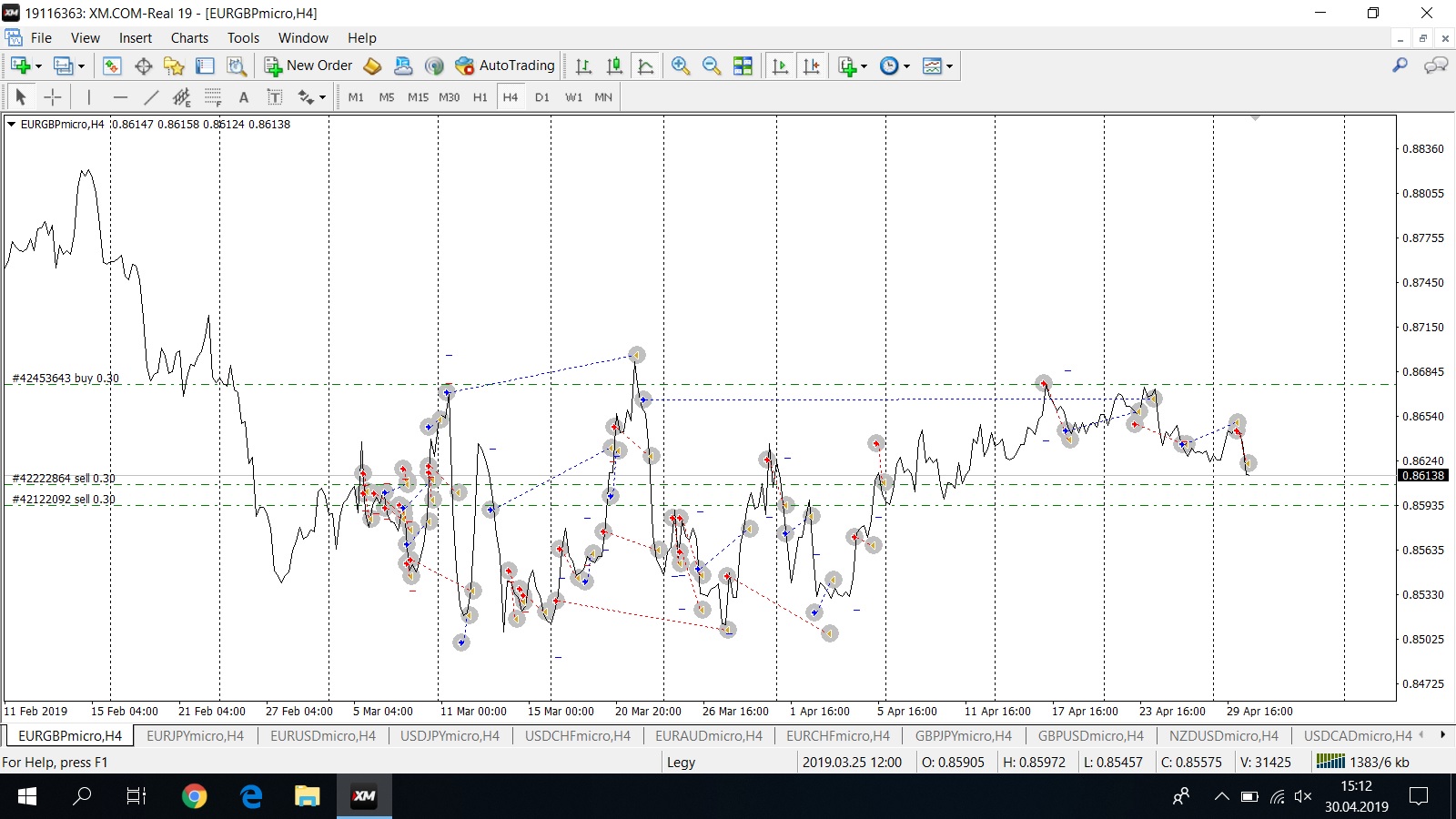The height and width of the screenshot is (819, 1456).
Task: Open the Indicators list dropdown
Action: tap(852, 66)
